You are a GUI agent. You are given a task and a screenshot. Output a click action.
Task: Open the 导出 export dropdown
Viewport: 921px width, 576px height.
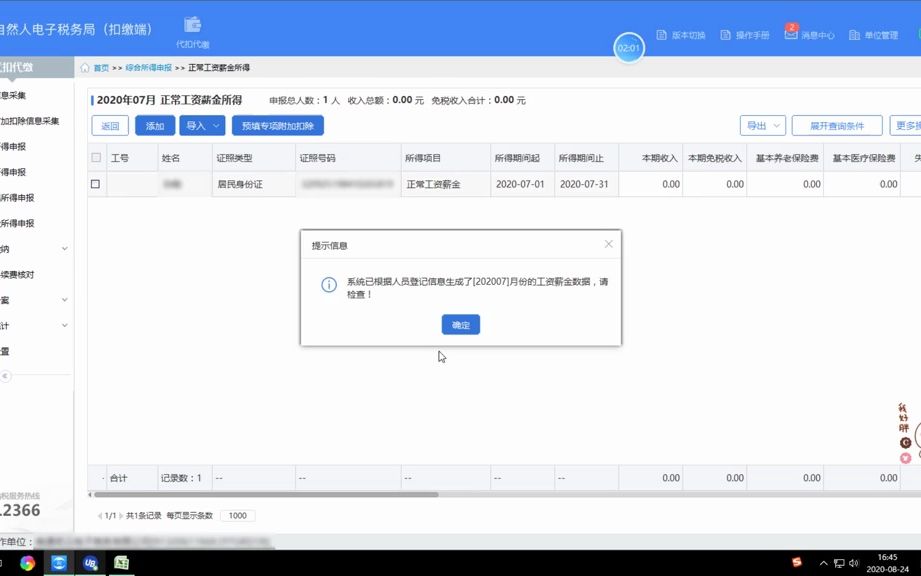pos(761,125)
